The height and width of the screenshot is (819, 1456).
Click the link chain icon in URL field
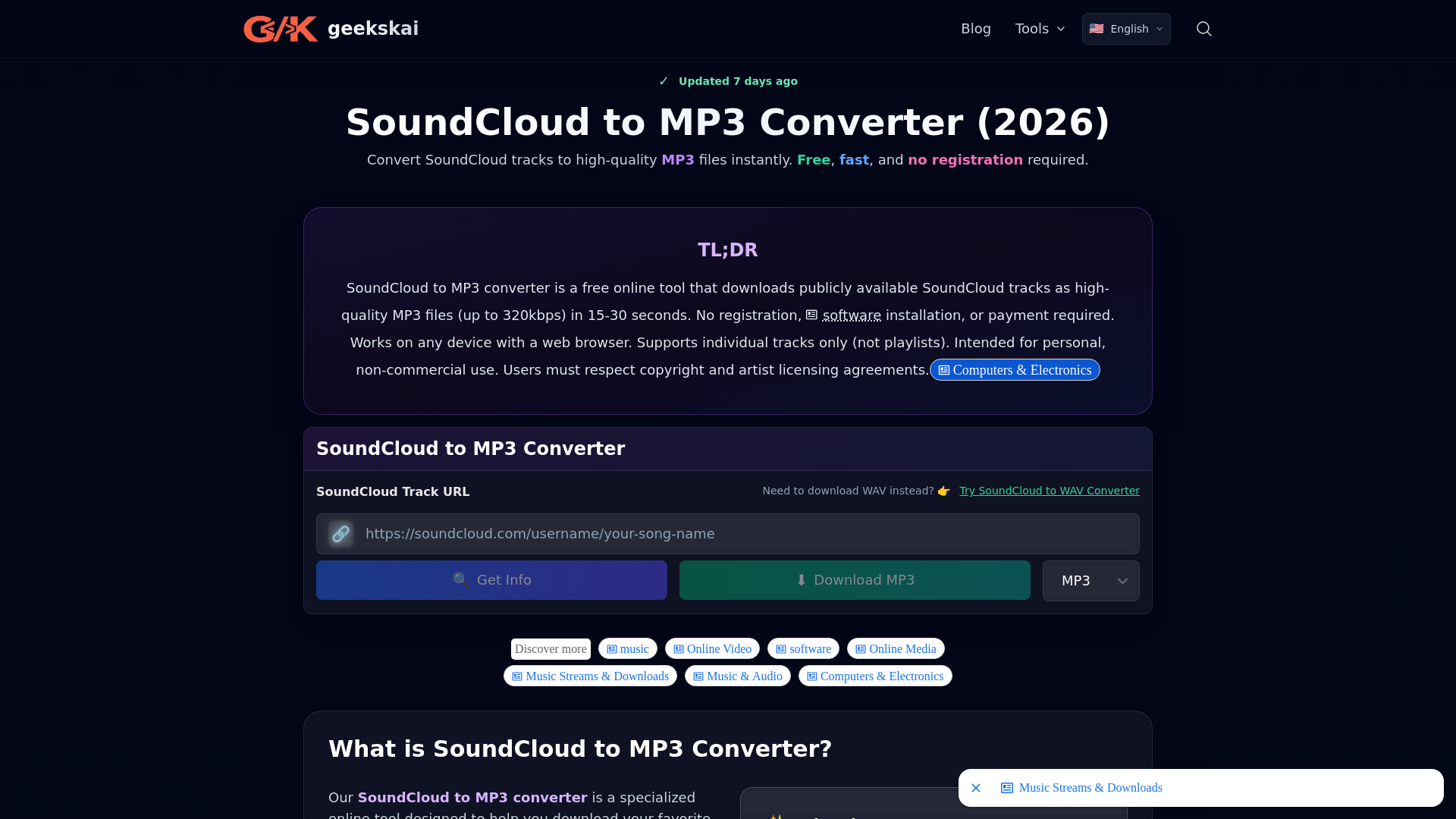point(340,534)
